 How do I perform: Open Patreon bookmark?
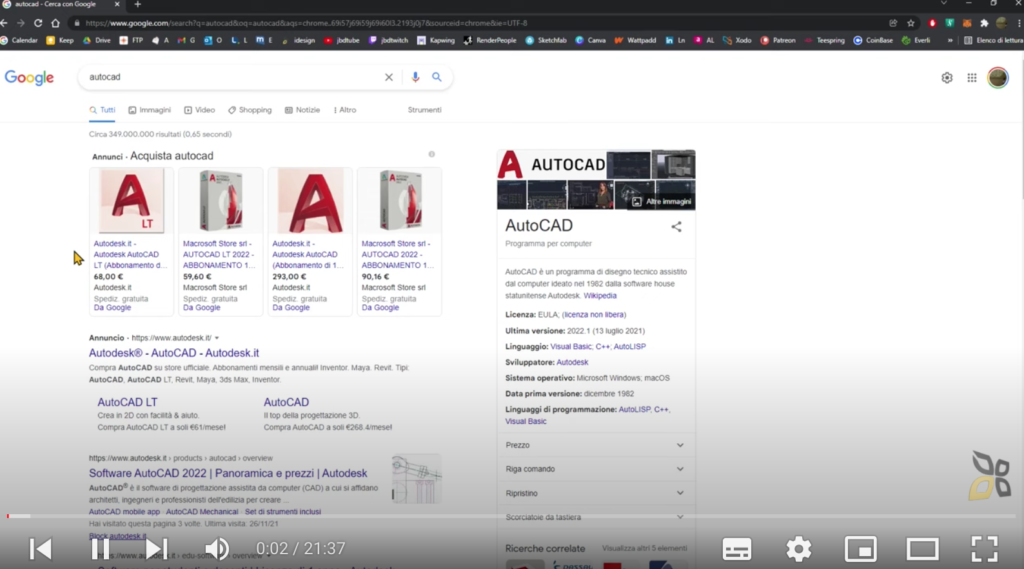click(x=778, y=40)
